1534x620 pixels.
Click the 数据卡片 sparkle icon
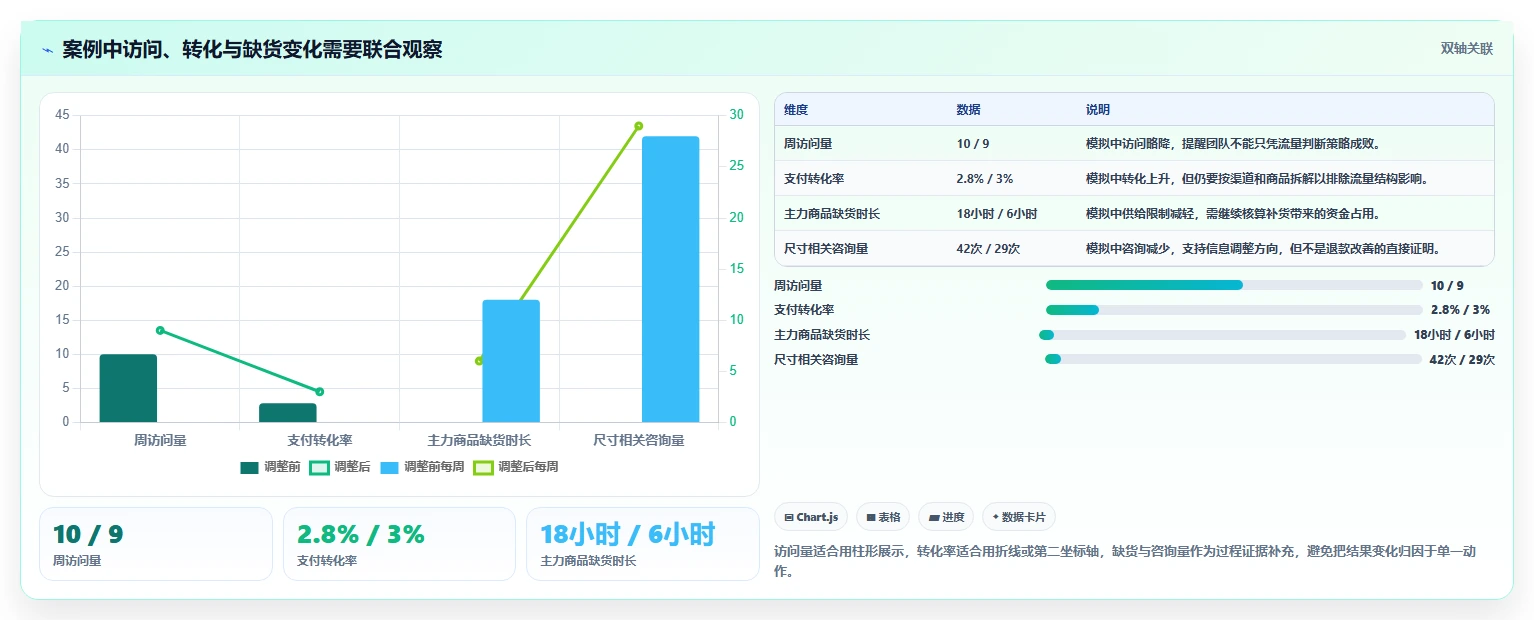pos(995,518)
